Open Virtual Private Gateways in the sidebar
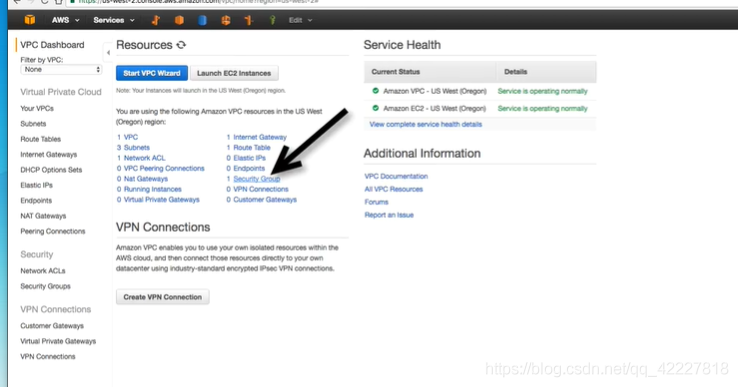Viewport: 738px width, 387px height. click(58, 341)
